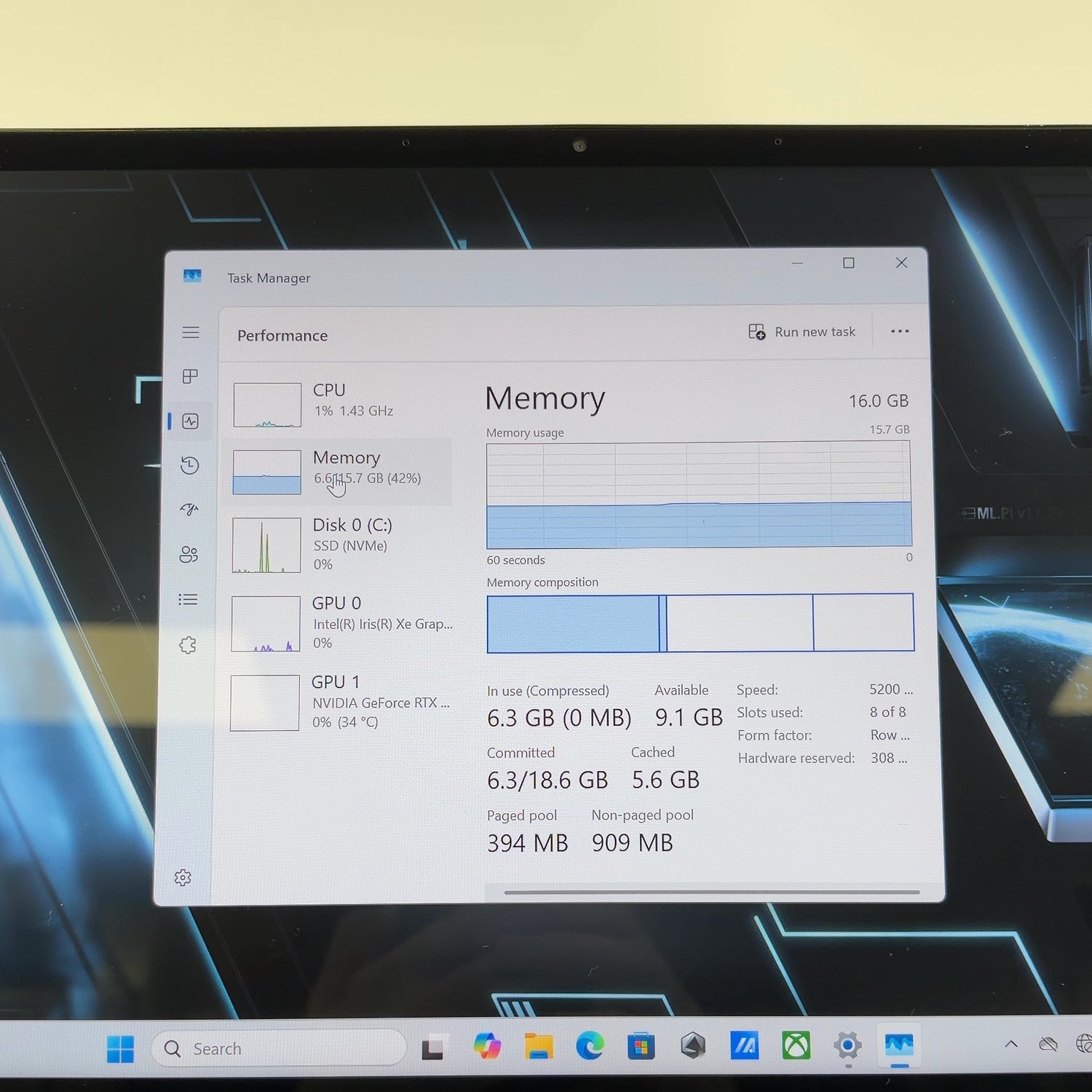
Task: Open the three-dot more options menu
Action: click(900, 331)
